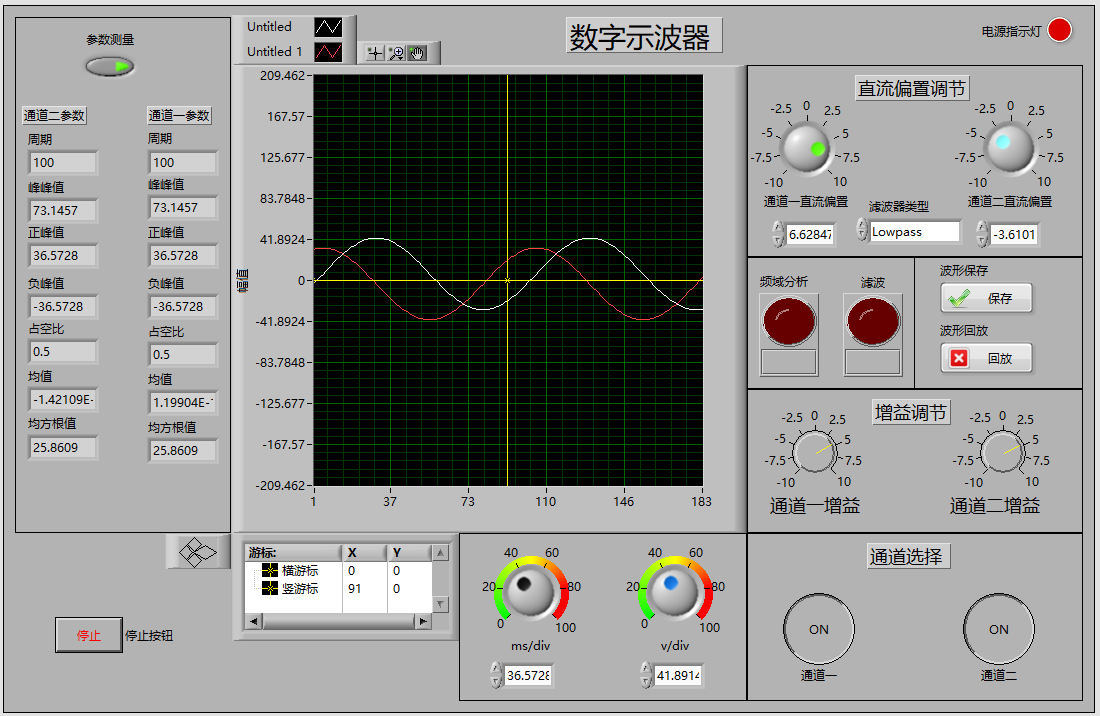The width and height of the screenshot is (1100, 716).
Task: Click the 通道一增益 gain knob
Action: (814, 452)
